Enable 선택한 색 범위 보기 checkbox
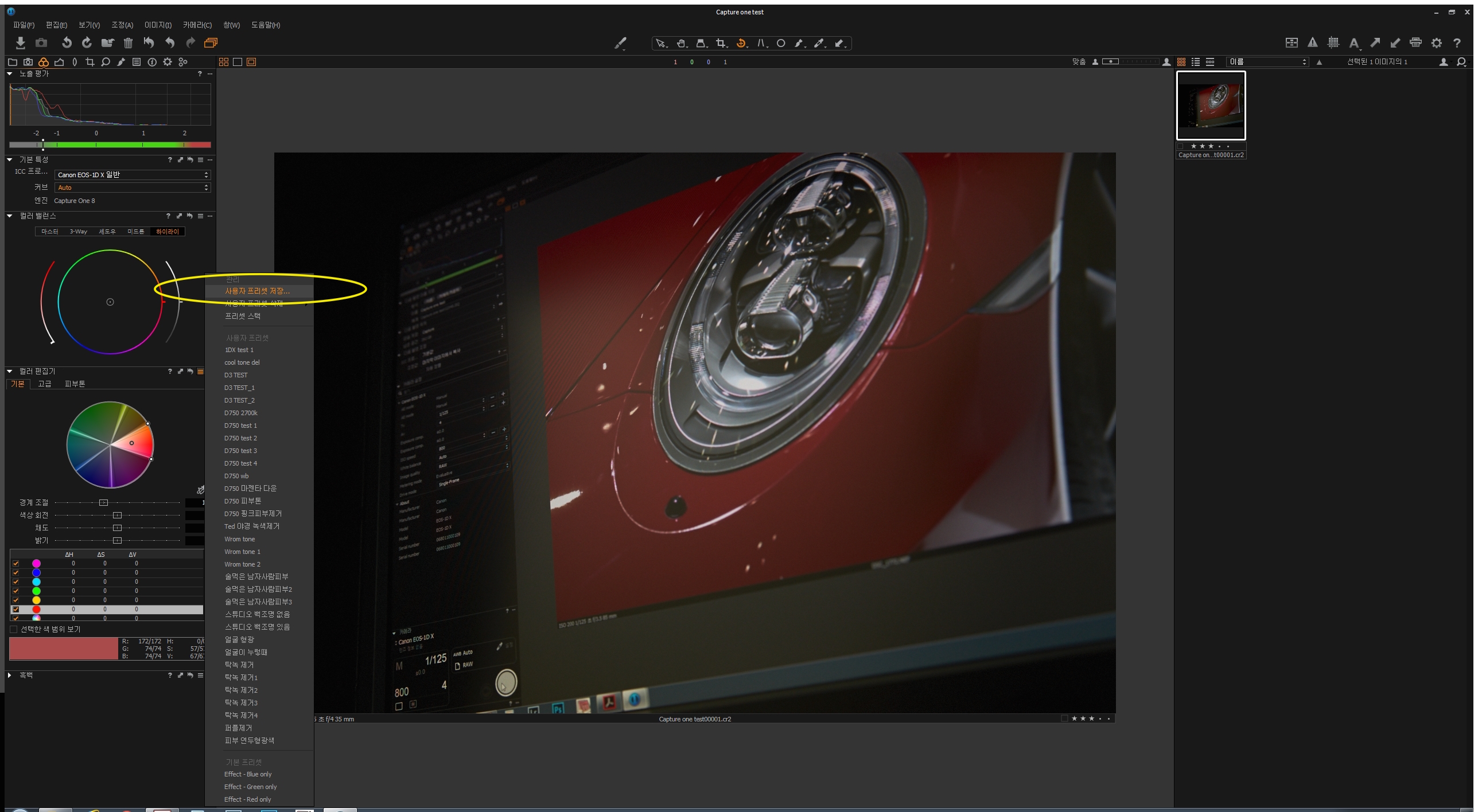This screenshot has width=1478, height=812. pyautogui.click(x=14, y=629)
